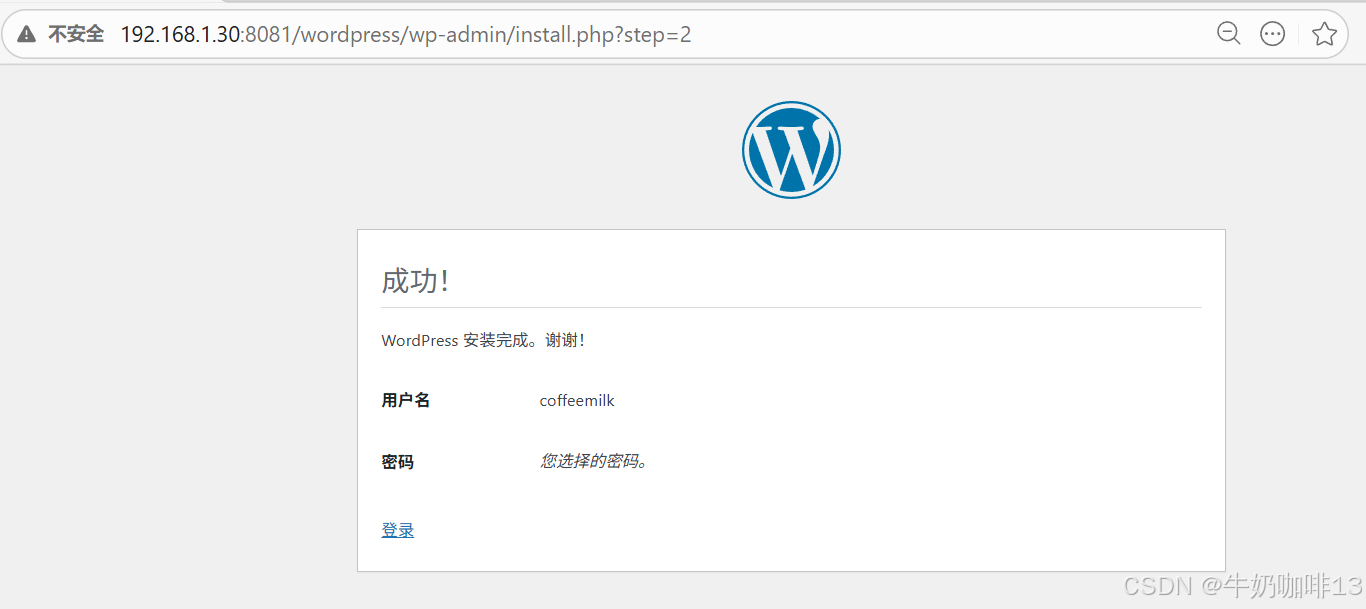Click the 密码 label
The height and width of the screenshot is (609, 1366).
(x=397, y=462)
